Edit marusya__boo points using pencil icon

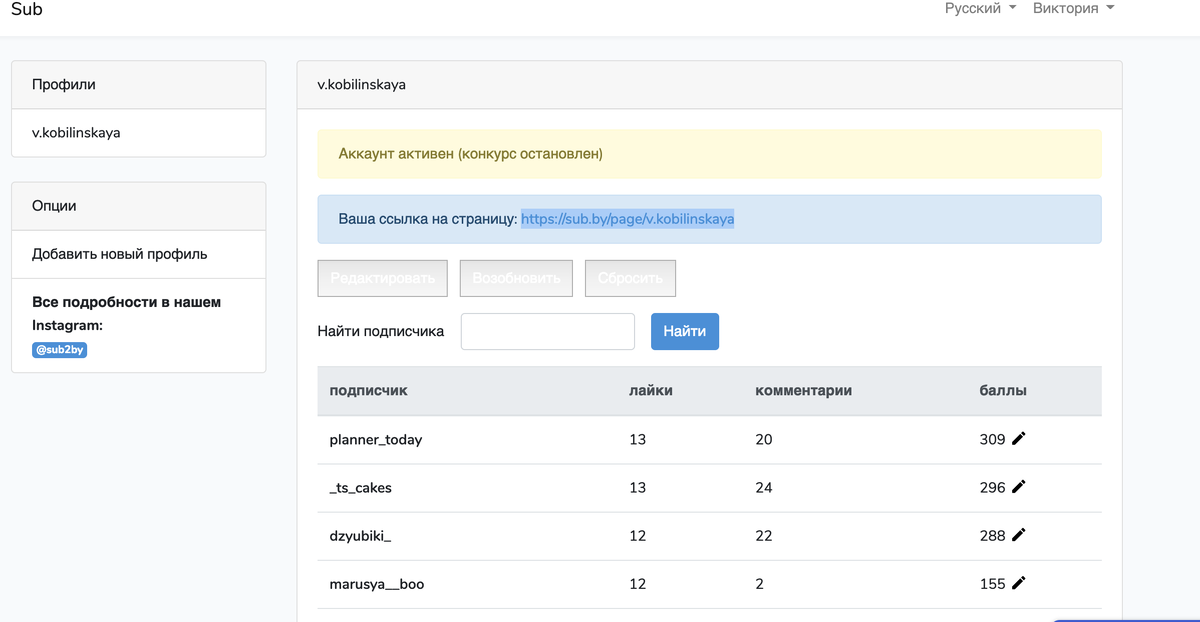[x=1019, y=583]
